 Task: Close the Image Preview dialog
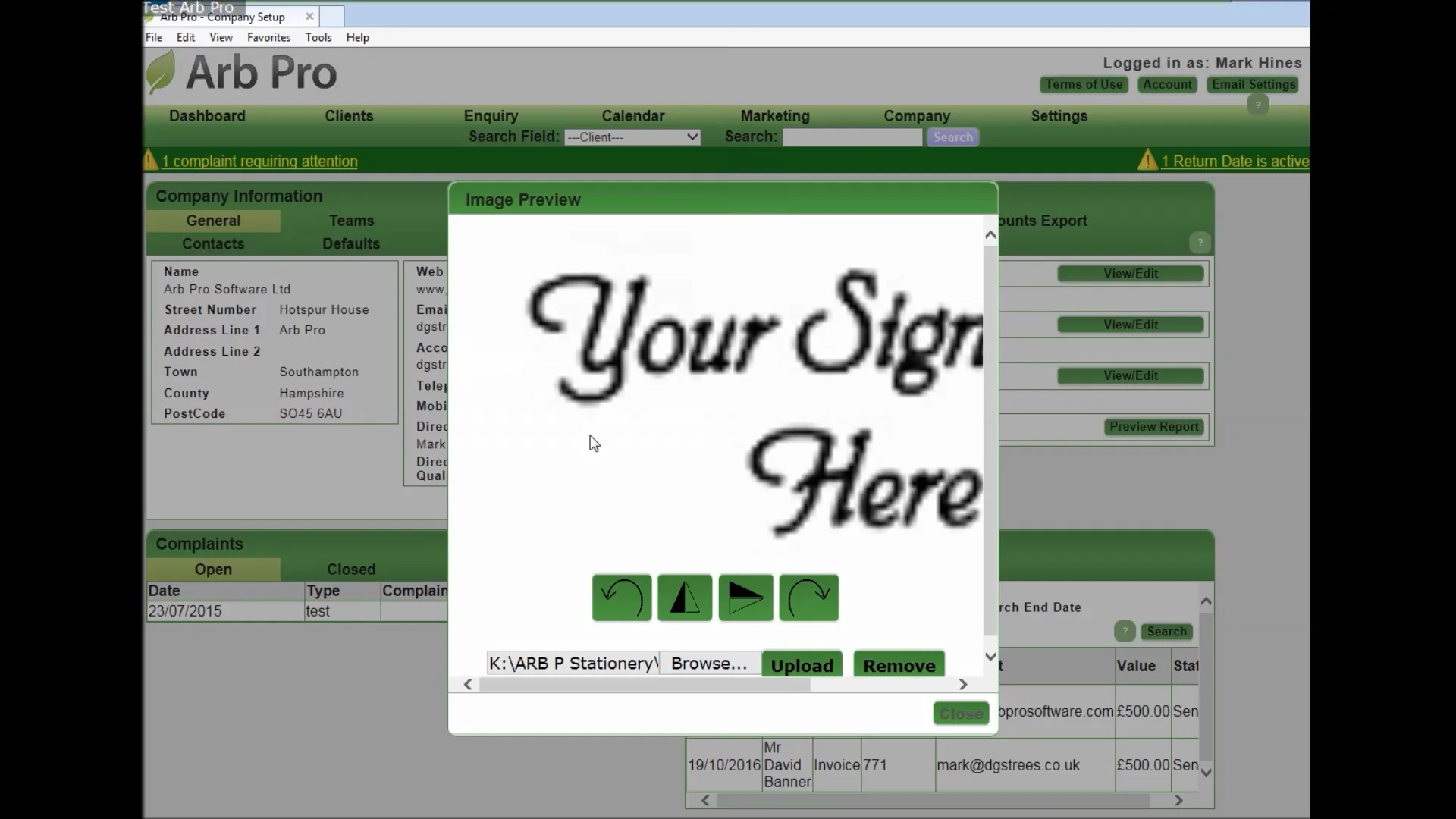coord(960,714)
